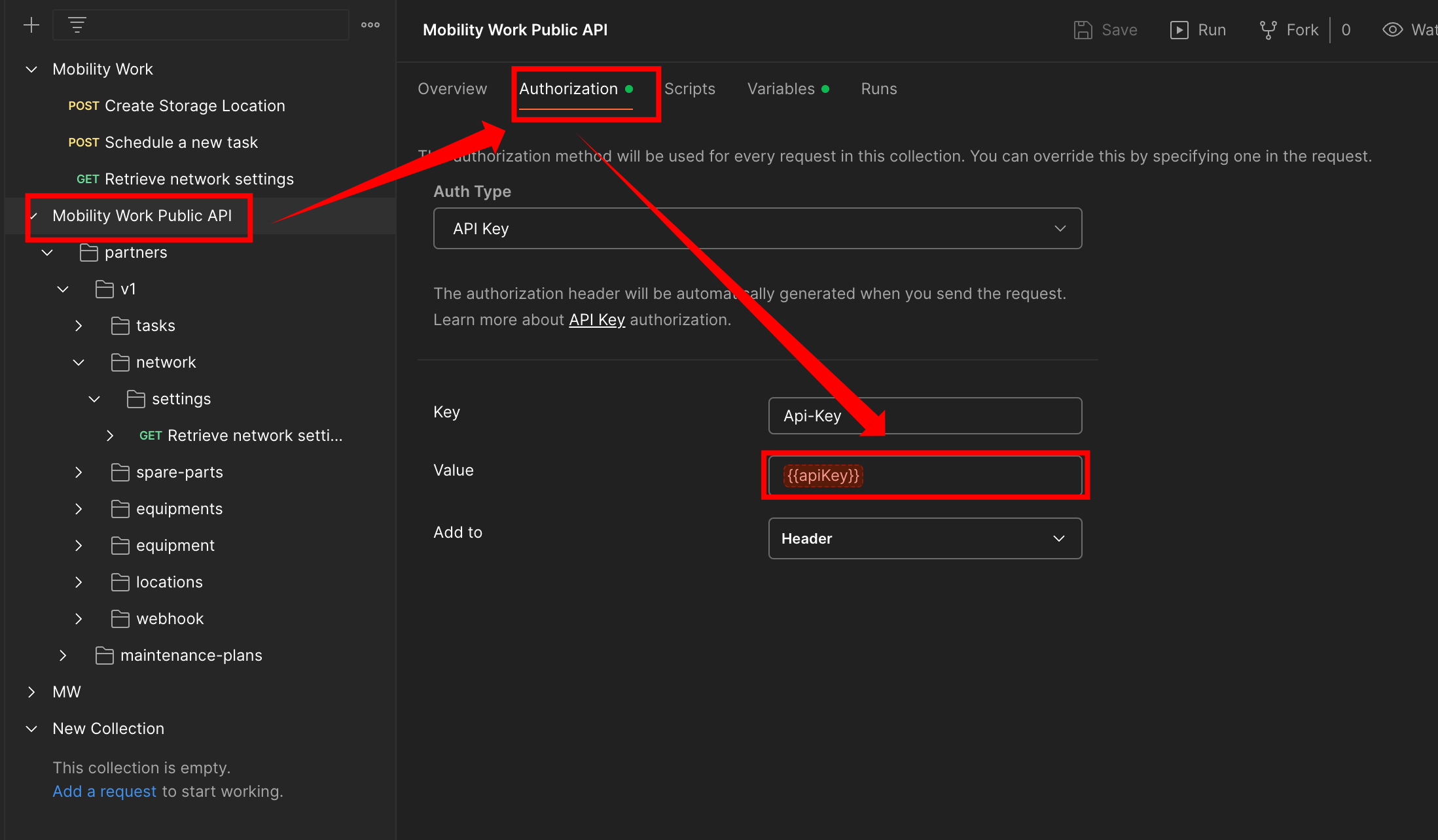
Task: Click the spare-parts folder icon
Action: click(x=120, y=472)
